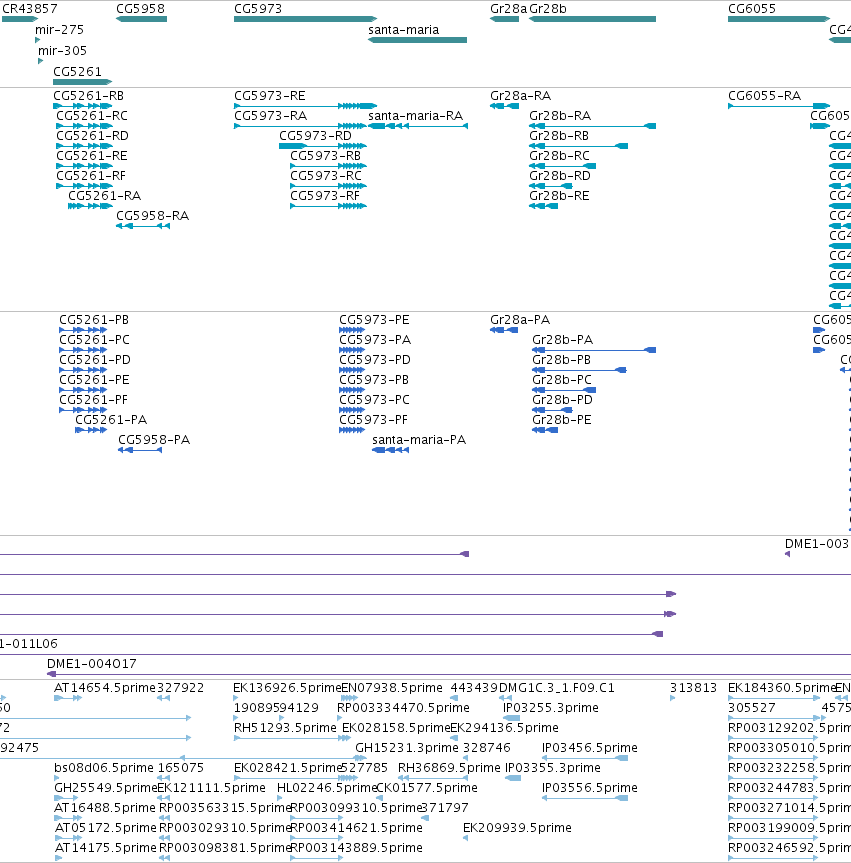Select protein Gr28b-PD

563,400
